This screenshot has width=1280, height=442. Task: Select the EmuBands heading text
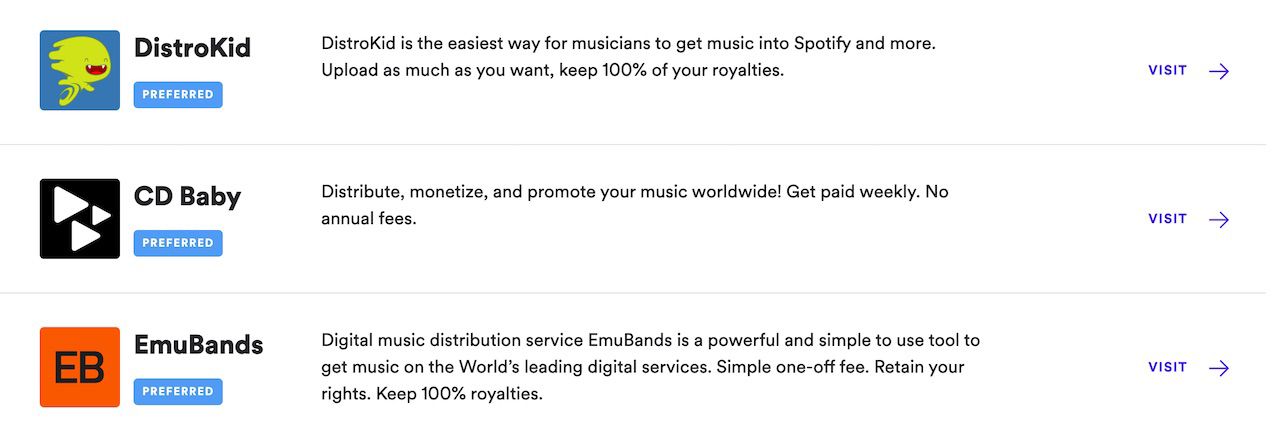click(198, 345)
